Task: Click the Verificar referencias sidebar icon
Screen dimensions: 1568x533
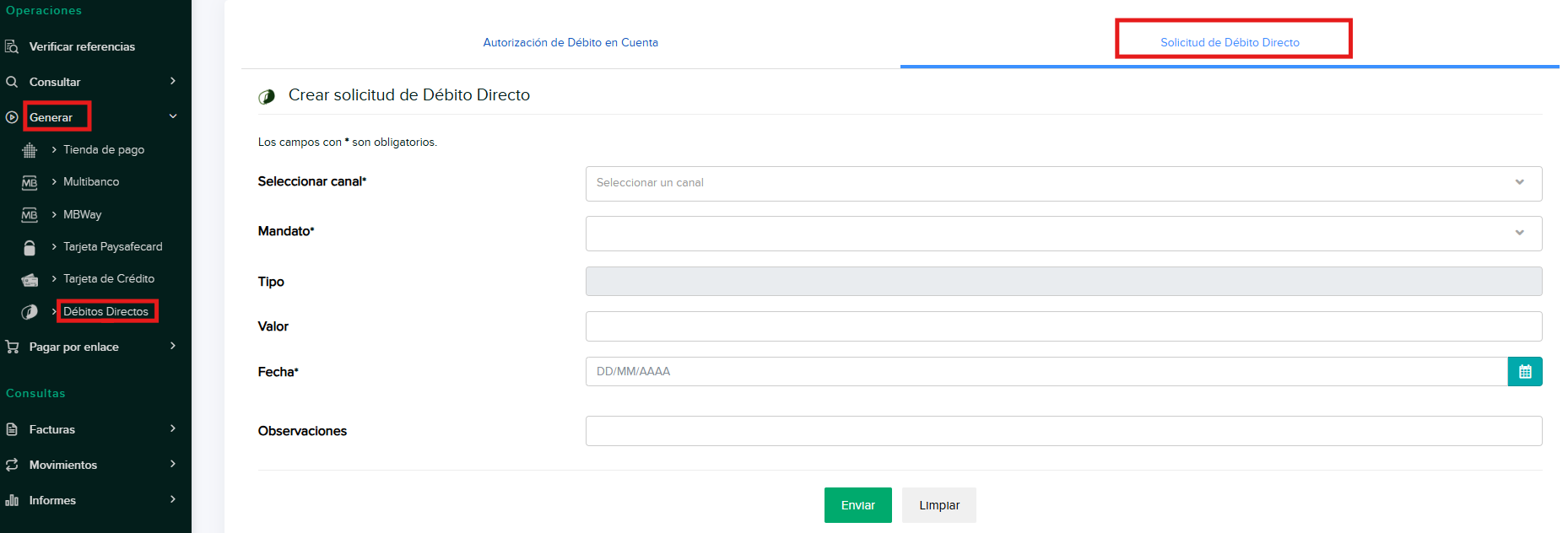Action: 12,46
